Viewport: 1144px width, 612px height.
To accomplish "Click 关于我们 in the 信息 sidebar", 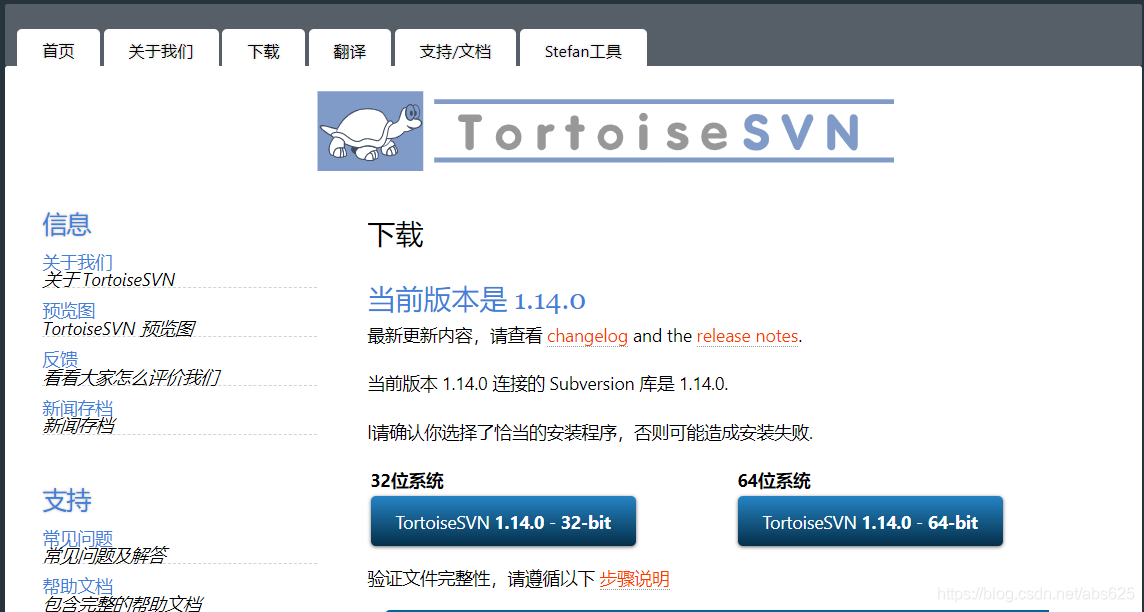I will click(77, 262).
